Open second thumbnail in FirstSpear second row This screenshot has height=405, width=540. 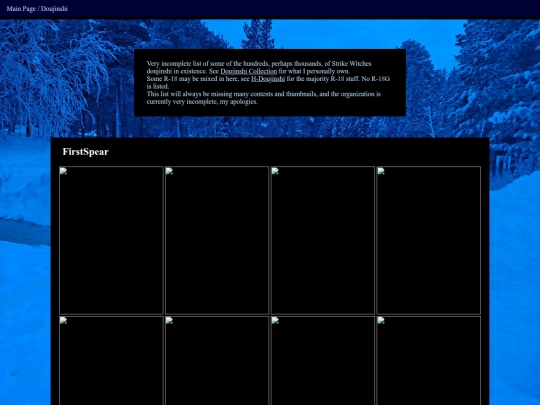coord(217,361)
